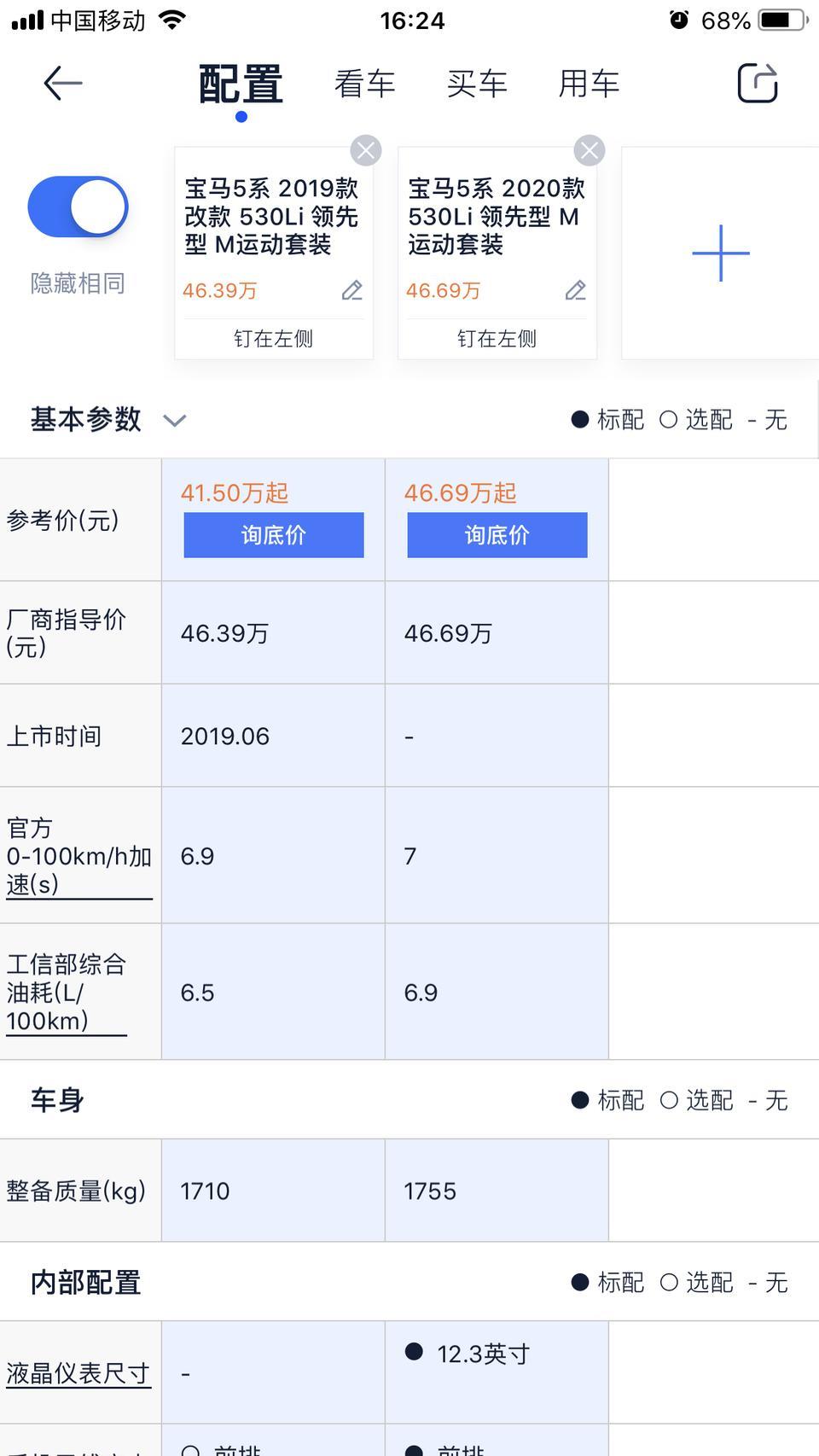Tap 询底价 under 46.69万起

pyautogui.click(x=497, y=535)
